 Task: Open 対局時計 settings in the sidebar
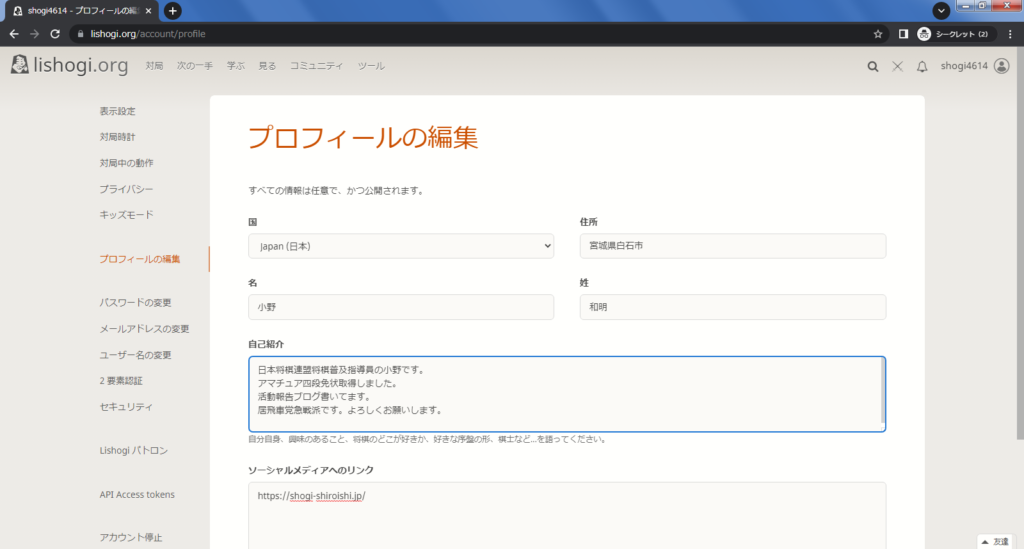(118, 137)
